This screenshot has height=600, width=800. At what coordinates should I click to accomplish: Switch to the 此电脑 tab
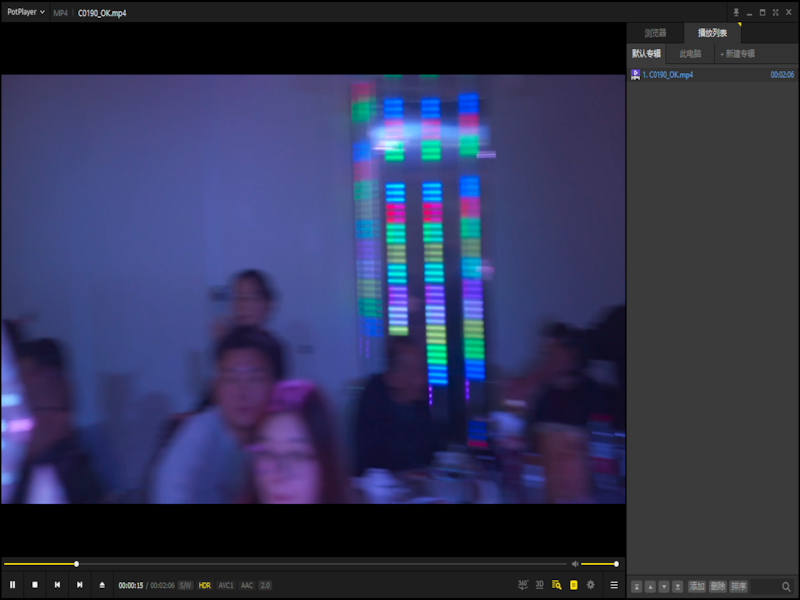690,54
